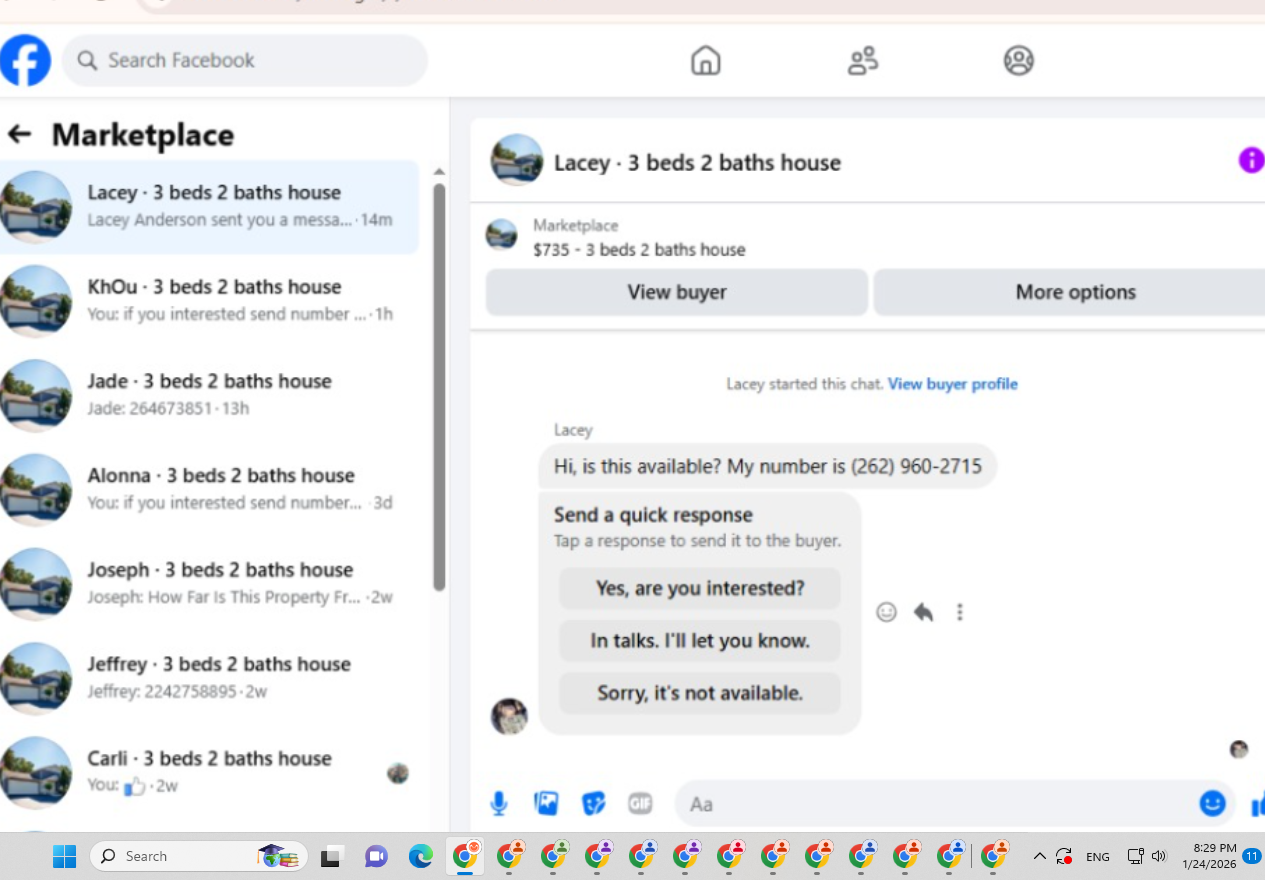The width and height of the screenshot is (1265, 880).
Task: Click Lacey's small avatar beside quick responses
Action: coord(509,716)
